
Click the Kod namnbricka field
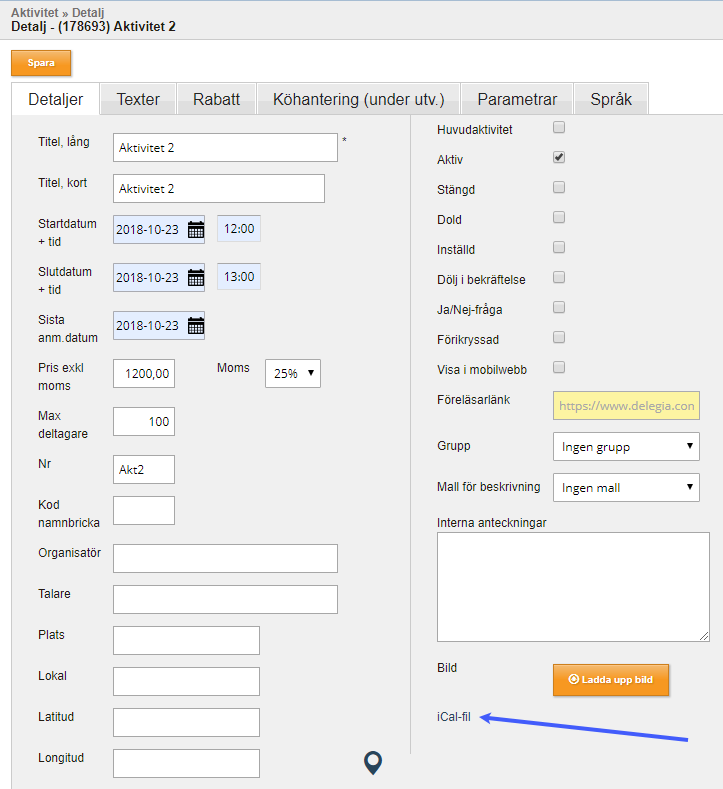coord(144,510)
